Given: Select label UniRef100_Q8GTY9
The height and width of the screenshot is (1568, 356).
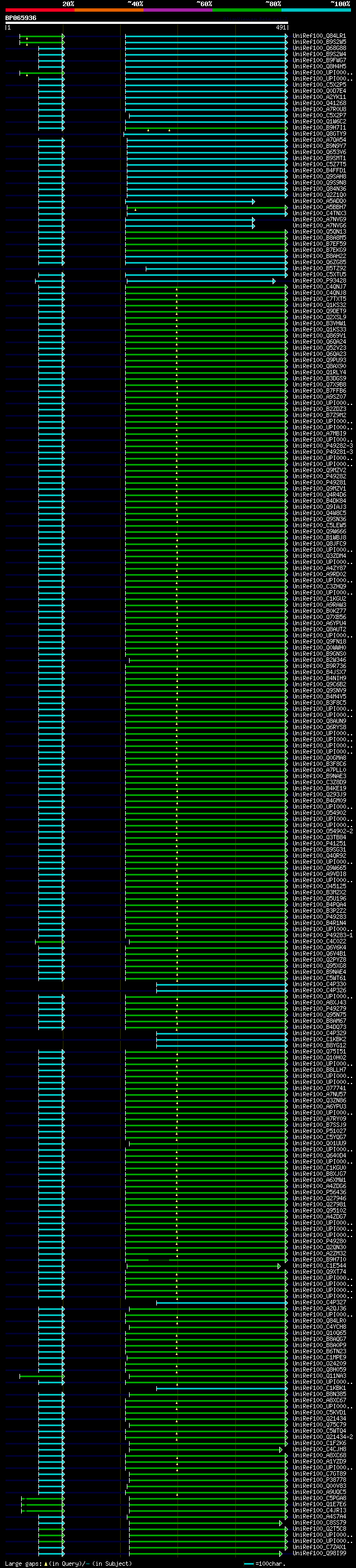Looking at the screenshot, I should point(319,134).
